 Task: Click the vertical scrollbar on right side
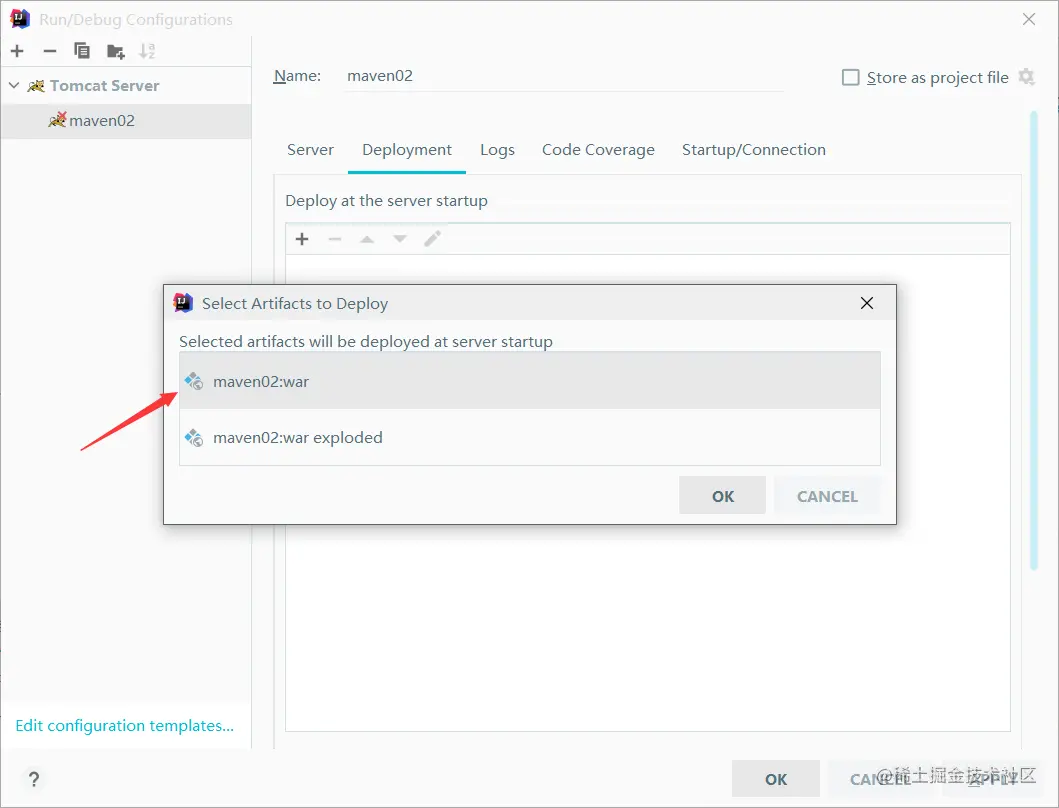pyautogui.click(x=1033, y=341)
